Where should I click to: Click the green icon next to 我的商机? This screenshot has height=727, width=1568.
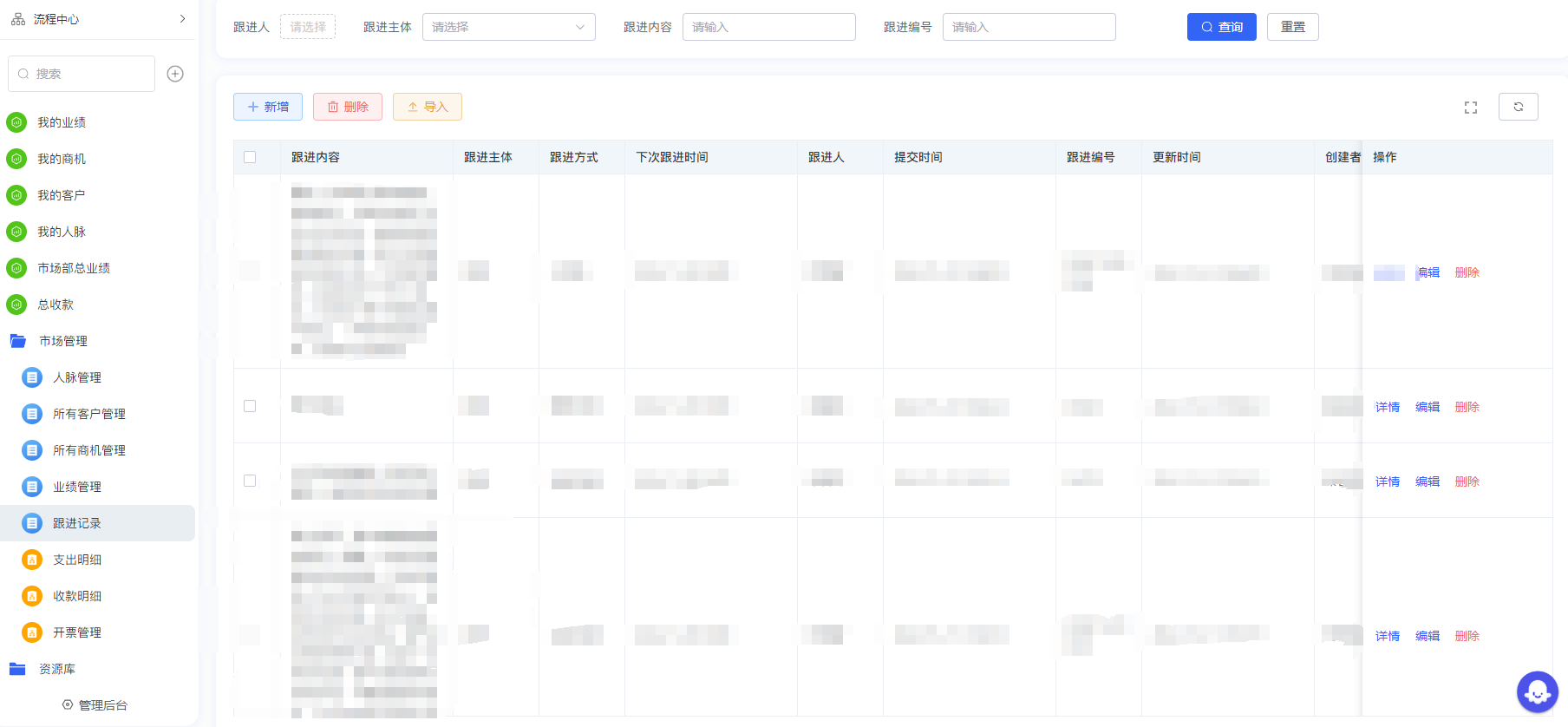16,159
